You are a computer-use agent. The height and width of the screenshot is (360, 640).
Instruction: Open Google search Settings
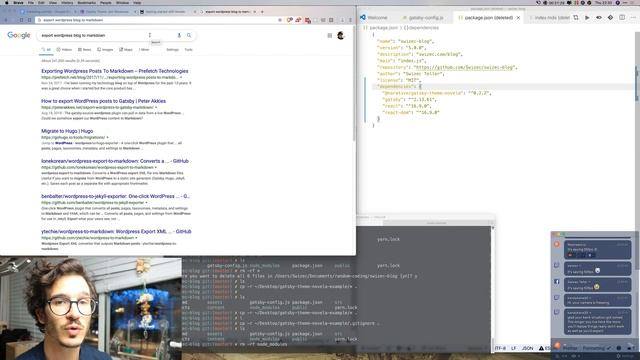click(173, 50)
